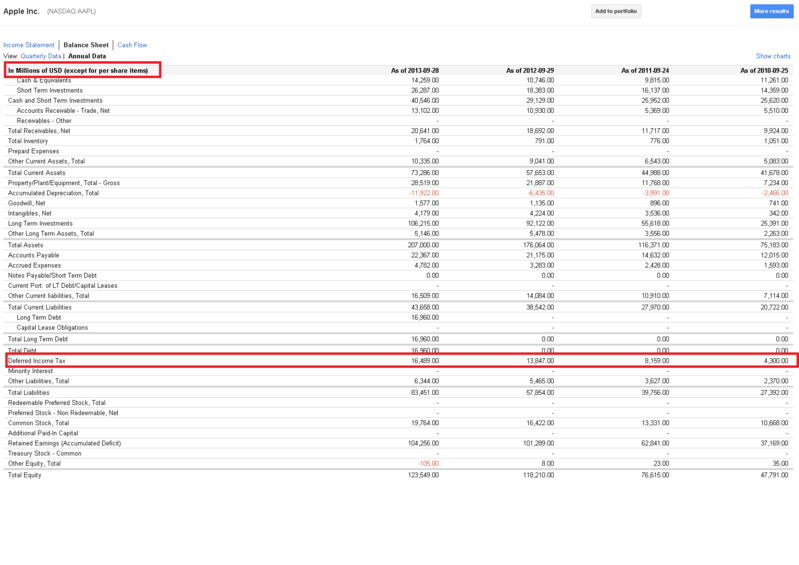
Task: Click the NASDAQ:AAPL ticker text
Action: (x=71, y=11)
